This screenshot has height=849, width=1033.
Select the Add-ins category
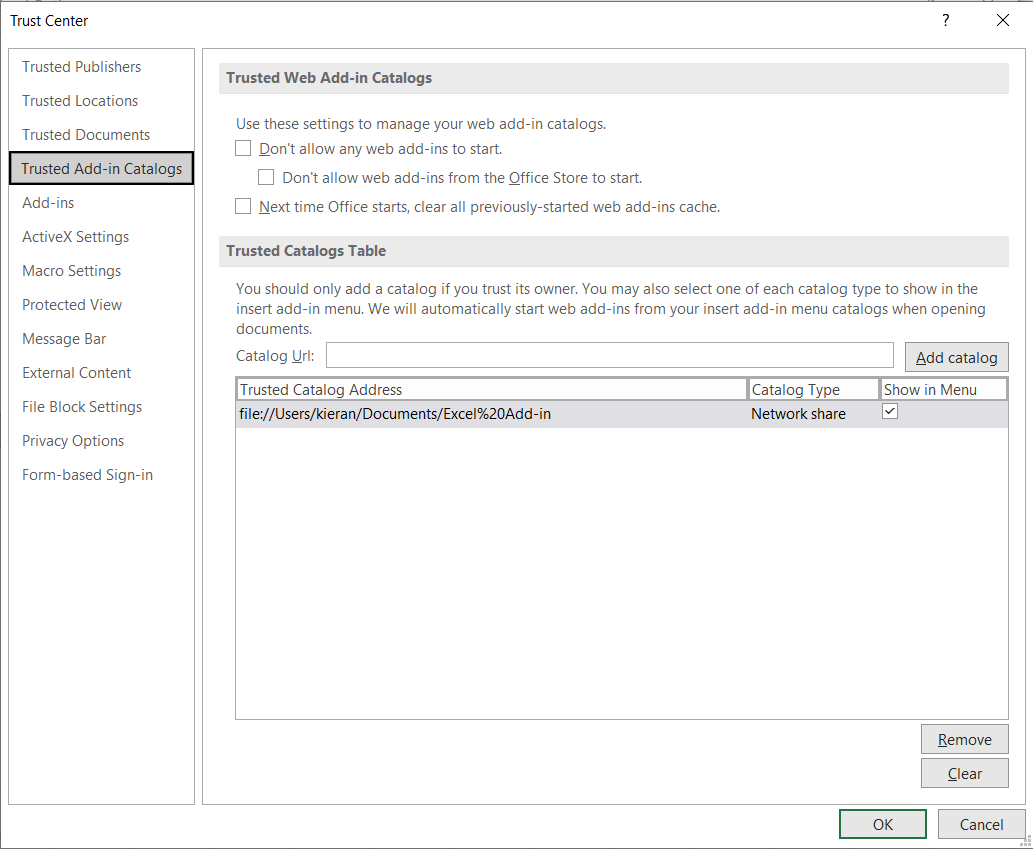[48, 203]
